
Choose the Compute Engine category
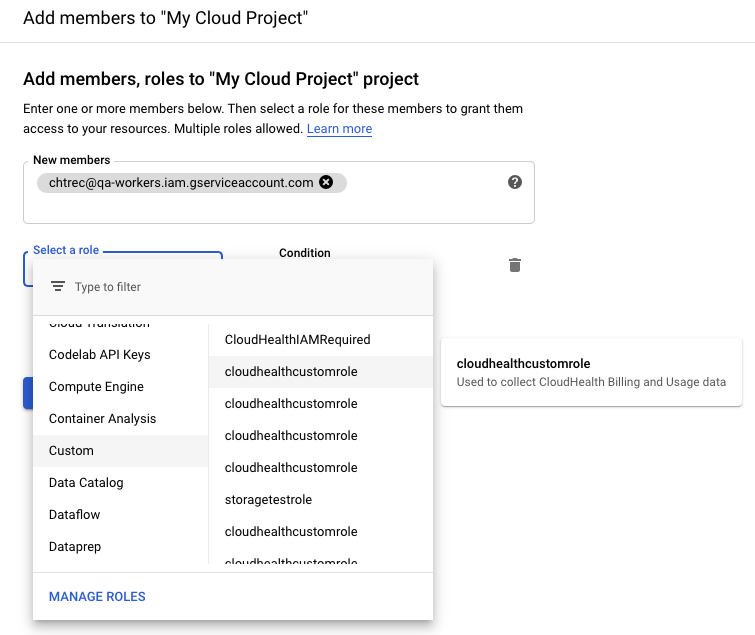tap(96, 387)
